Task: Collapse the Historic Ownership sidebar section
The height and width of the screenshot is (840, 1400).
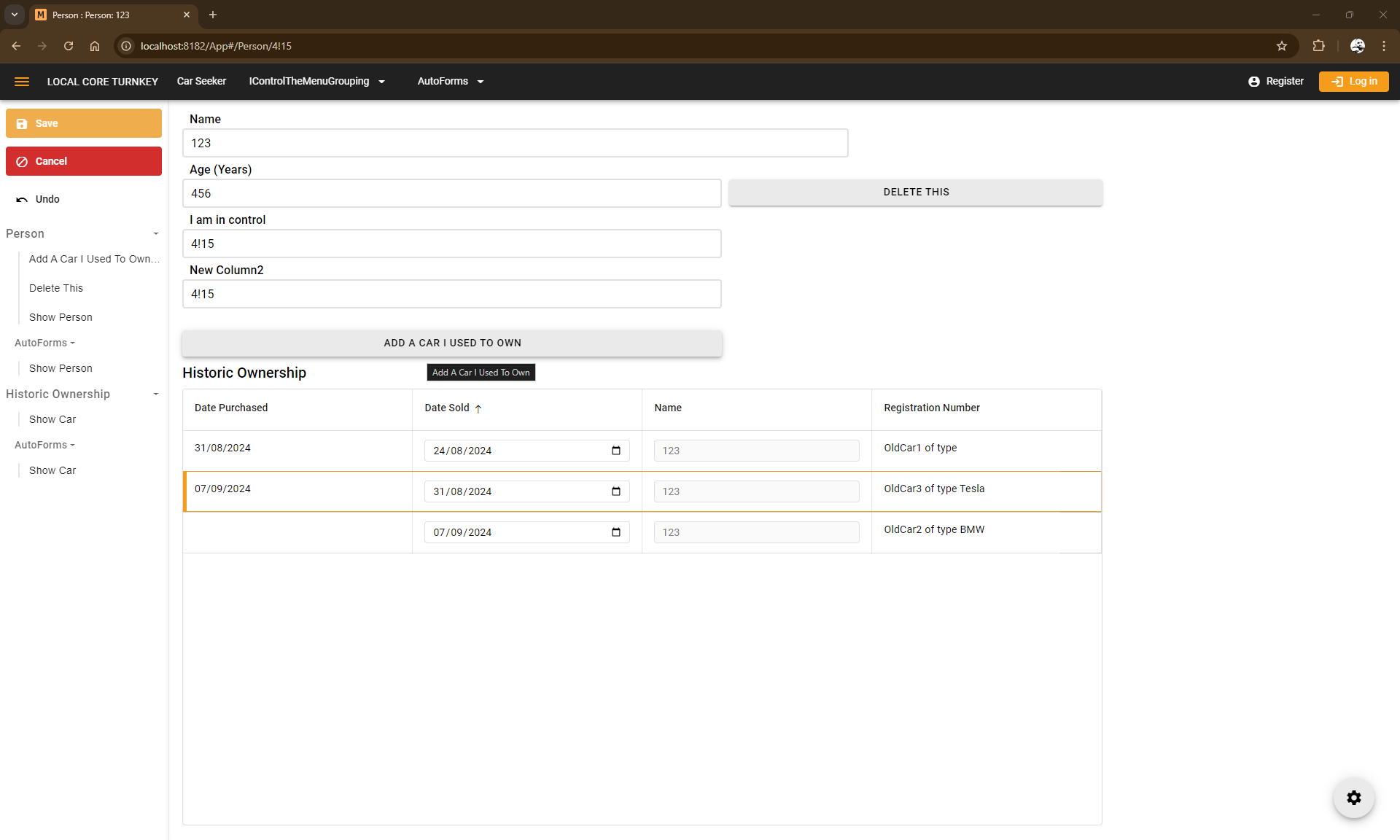Action: click(156, 394)
